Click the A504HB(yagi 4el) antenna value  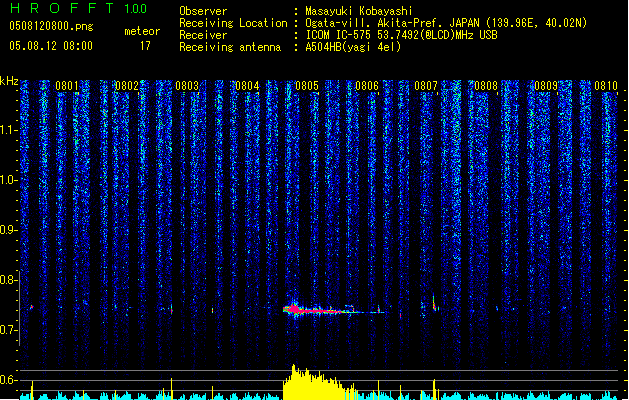pos(353,47)
